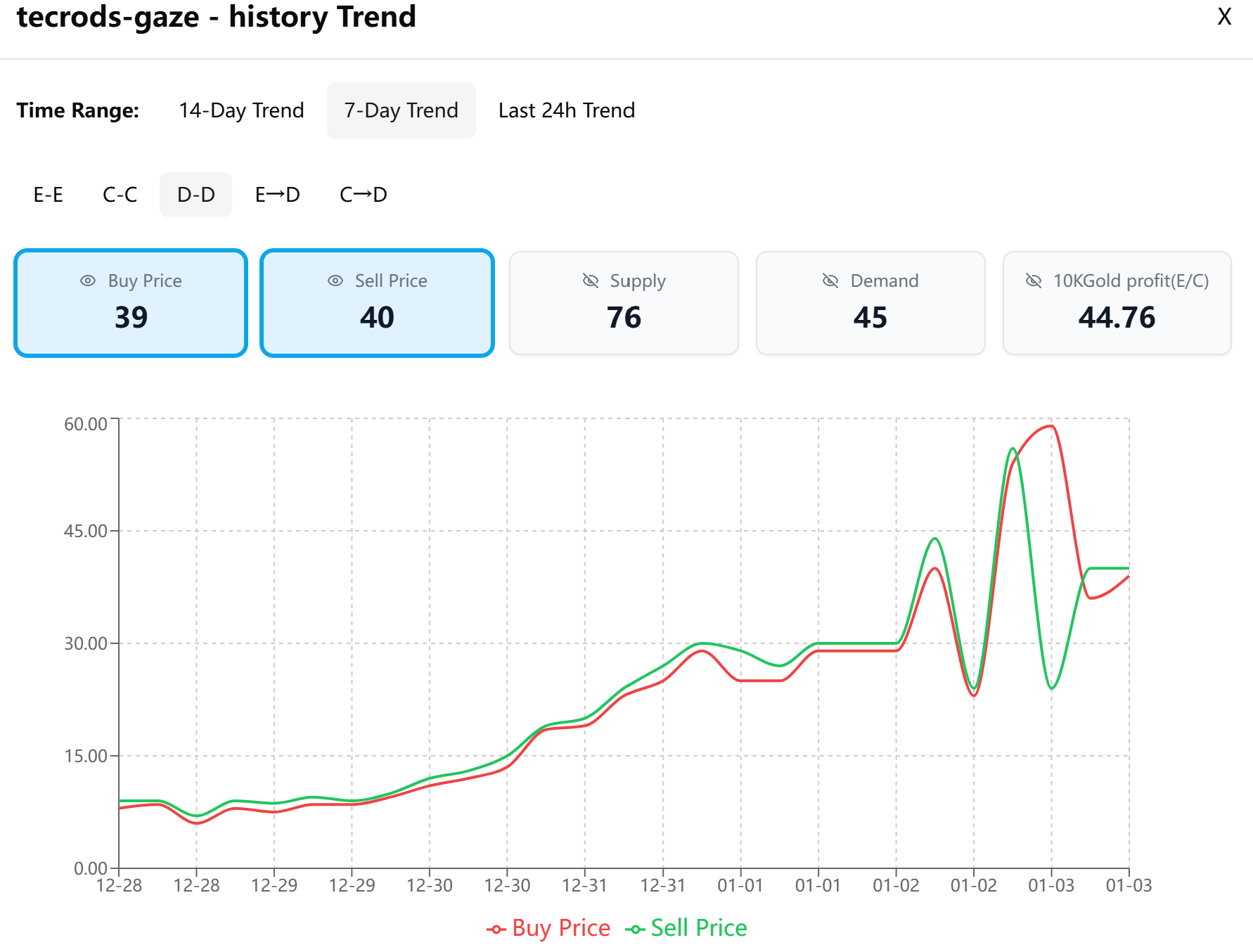The image size is (1253, 952).
Task: Switch to the E→D mode
Action: point(278,195)
